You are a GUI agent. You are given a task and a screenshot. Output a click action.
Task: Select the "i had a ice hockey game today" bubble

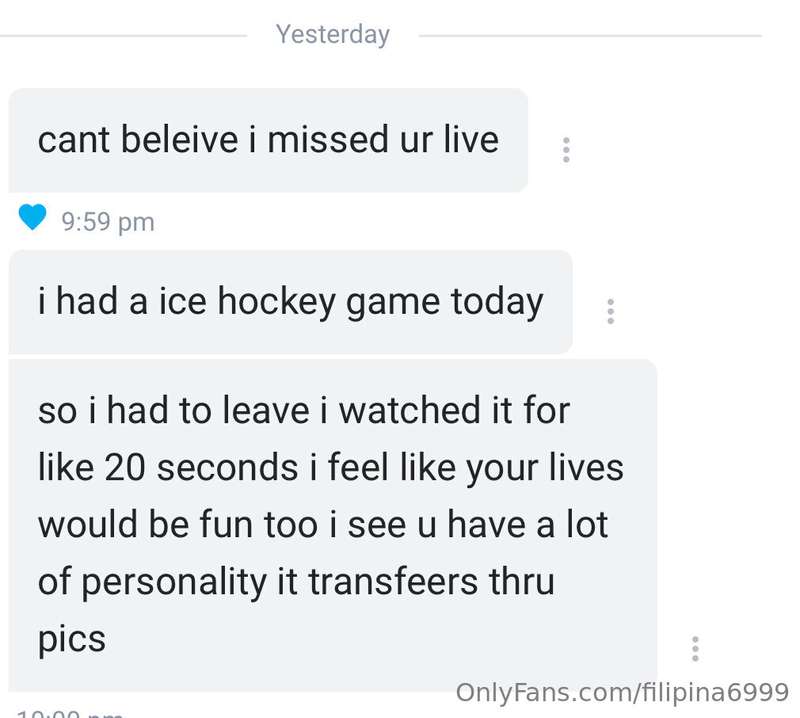pos(290,302)
